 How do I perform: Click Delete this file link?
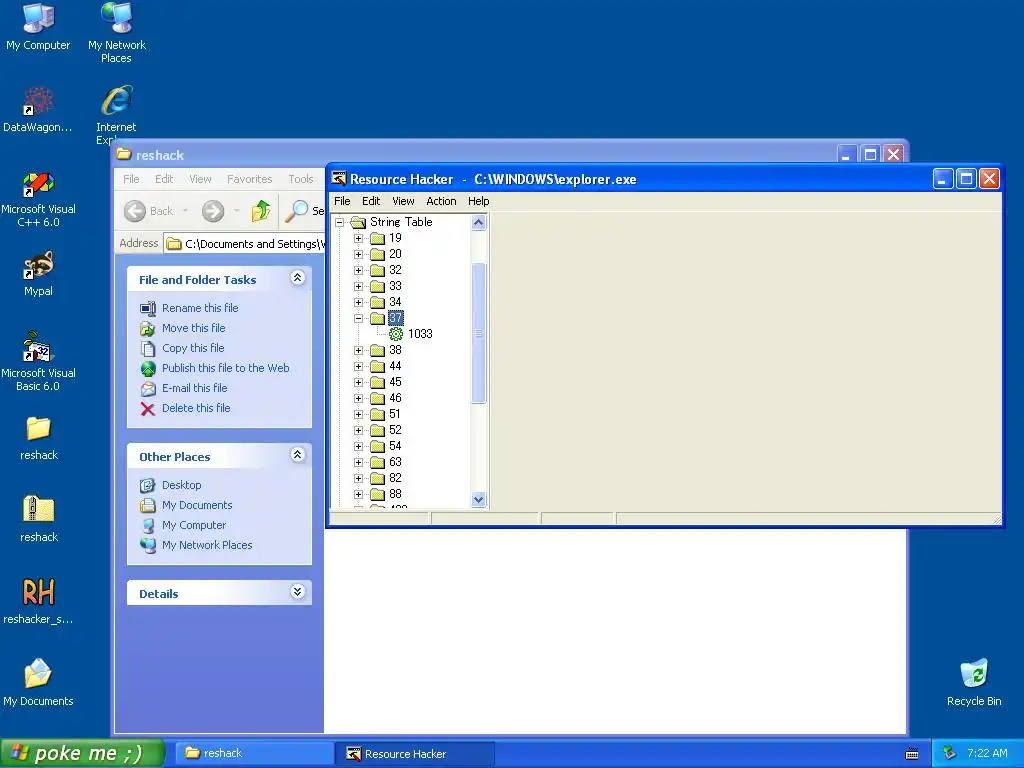196,408
